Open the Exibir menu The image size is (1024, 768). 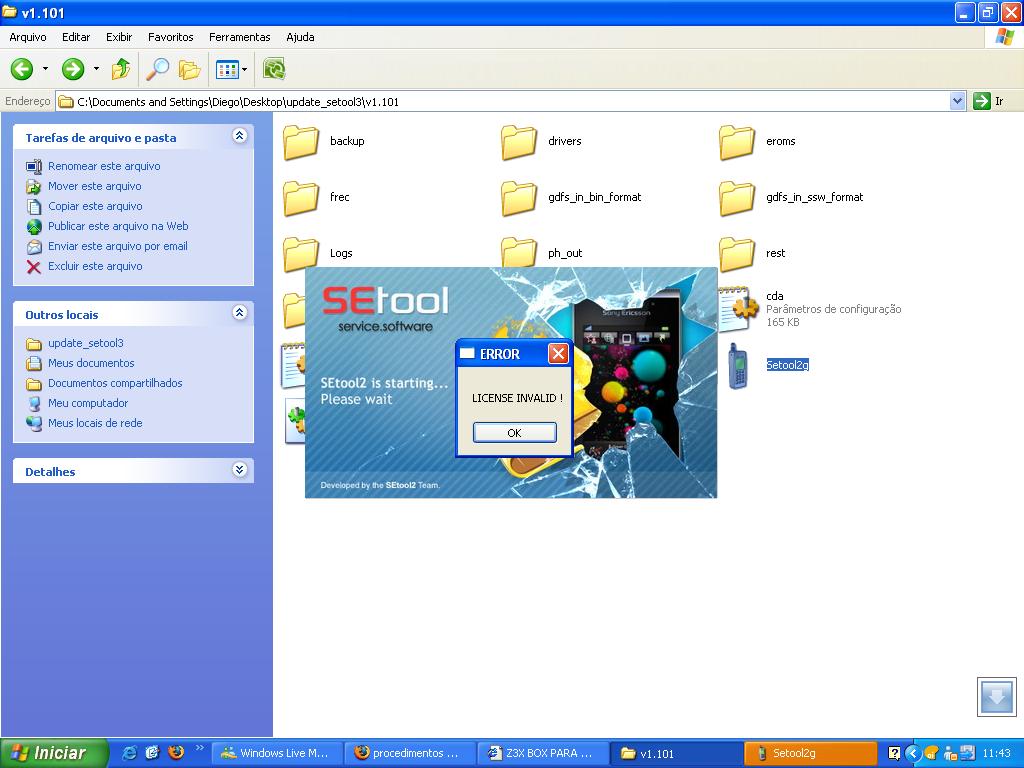pyautogui.click(x=119, y=37)
